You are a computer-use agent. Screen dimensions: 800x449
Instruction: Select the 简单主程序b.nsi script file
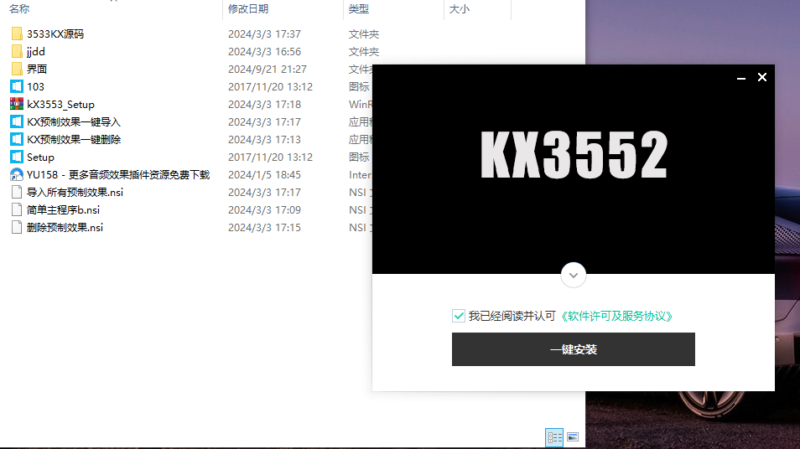pos(63,210)
